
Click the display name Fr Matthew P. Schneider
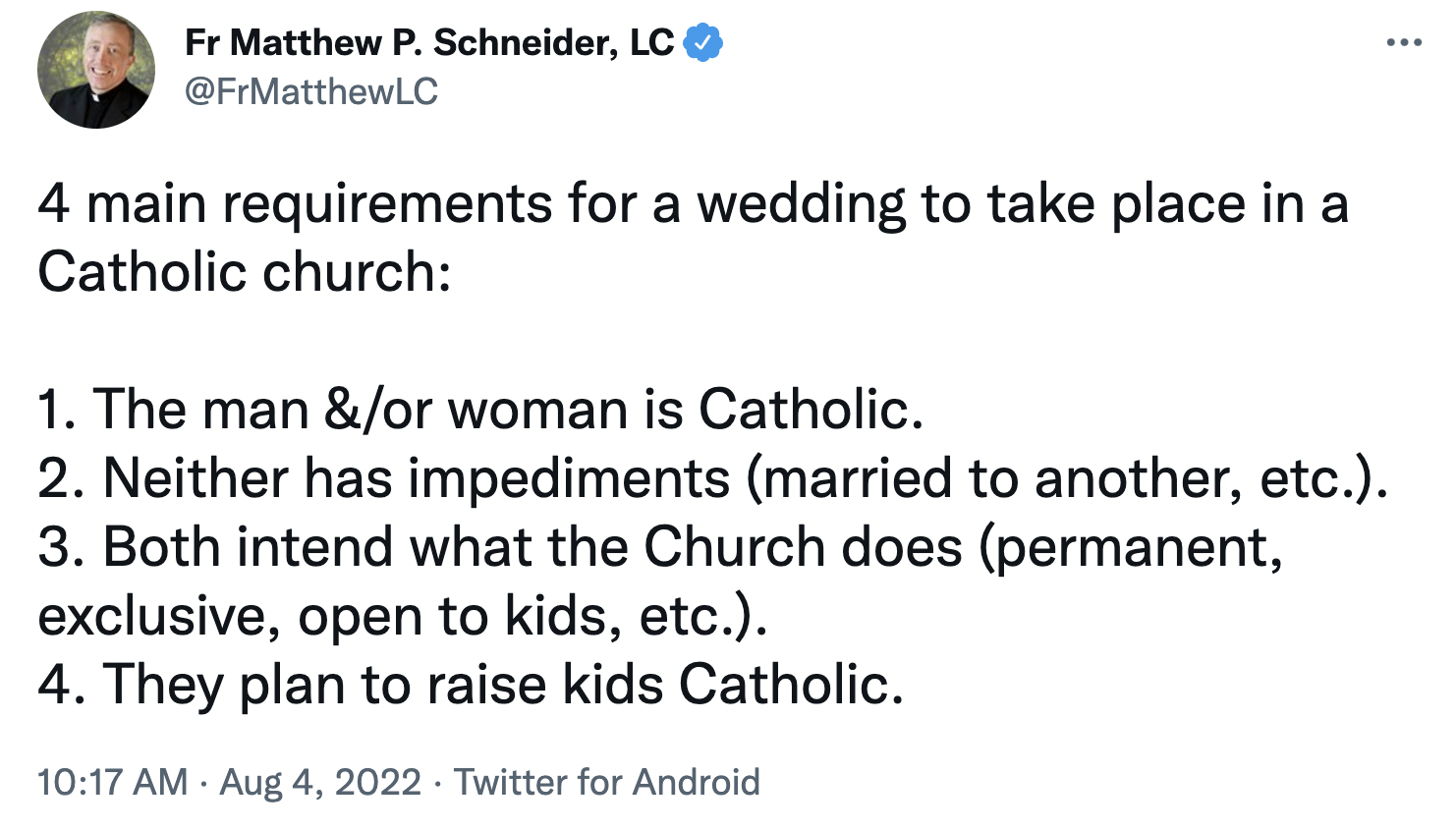pos(429,43)
